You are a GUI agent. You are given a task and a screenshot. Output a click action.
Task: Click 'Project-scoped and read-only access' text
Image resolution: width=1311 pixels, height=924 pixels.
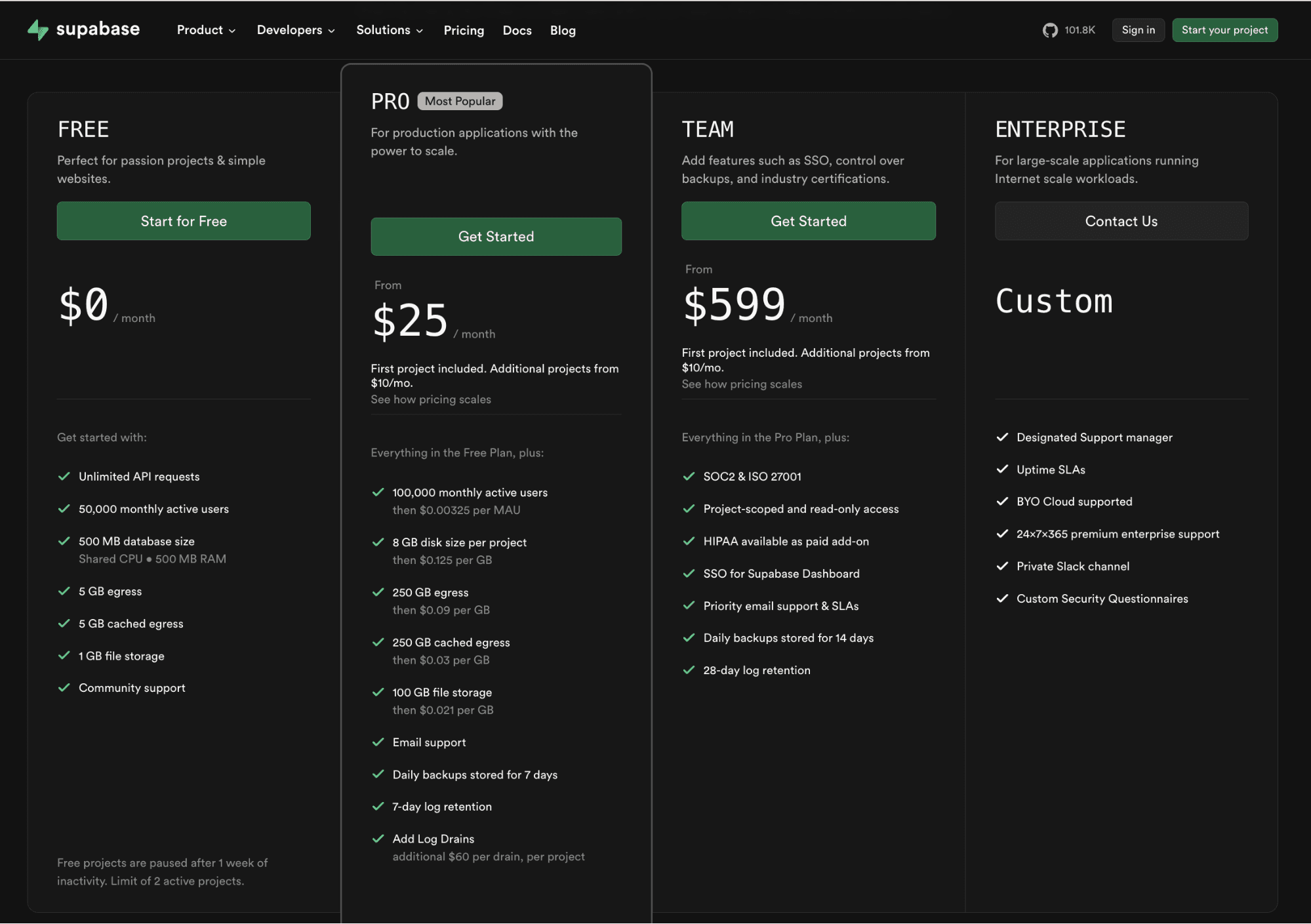pos(801,509)
